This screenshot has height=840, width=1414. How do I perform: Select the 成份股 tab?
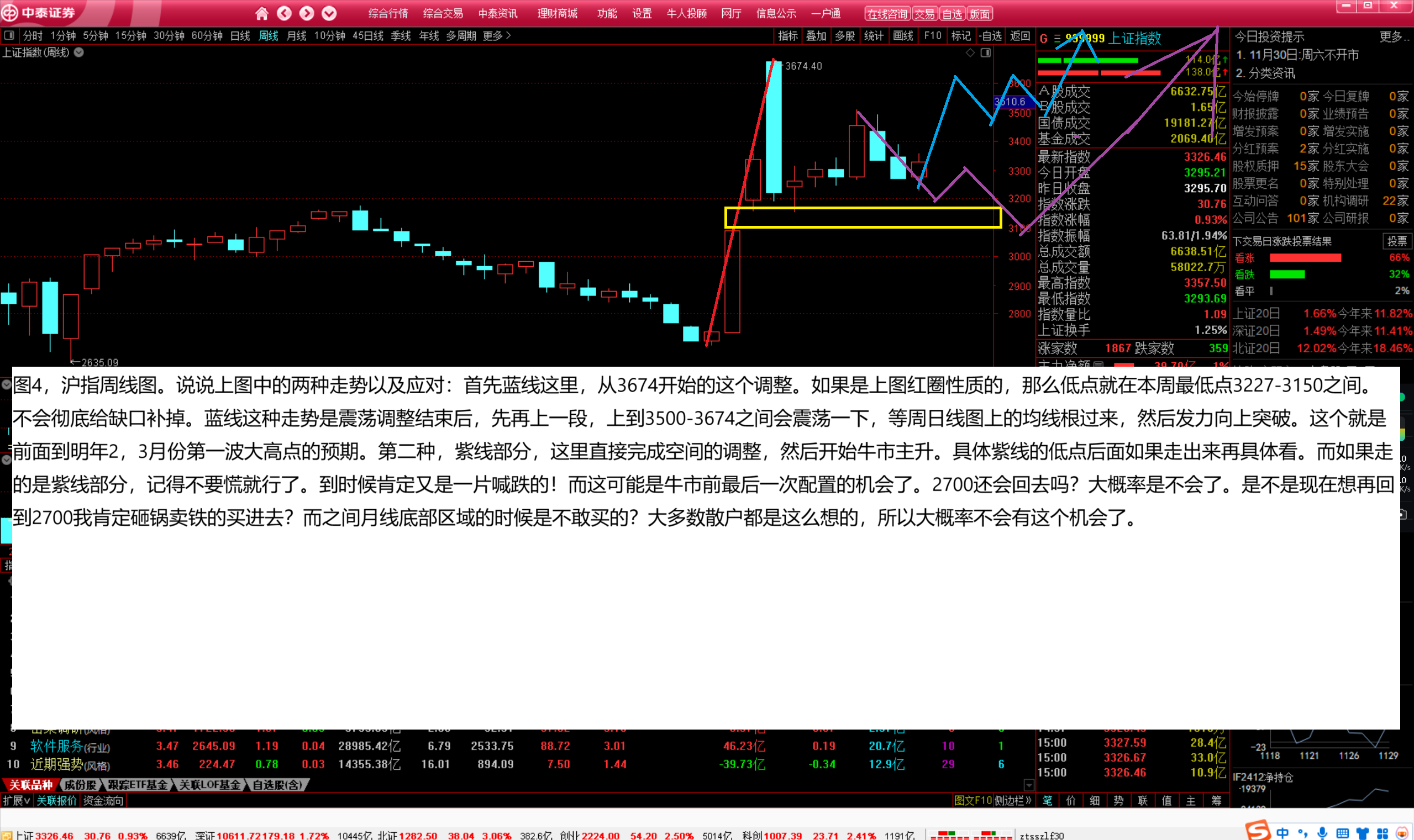80,785
